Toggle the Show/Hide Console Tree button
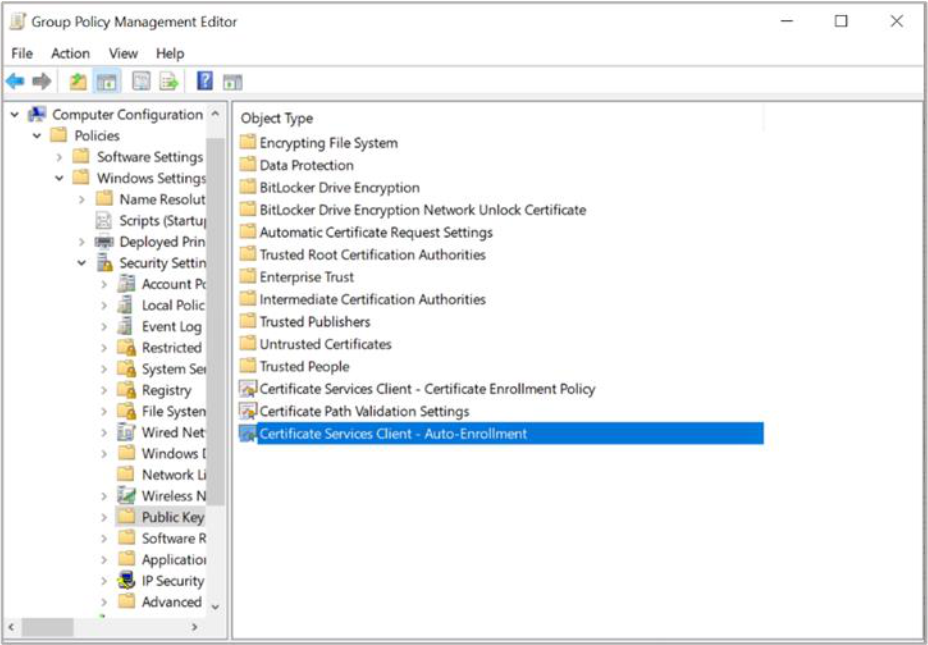This screenshot has height=645, width=928. pos(106,82)
